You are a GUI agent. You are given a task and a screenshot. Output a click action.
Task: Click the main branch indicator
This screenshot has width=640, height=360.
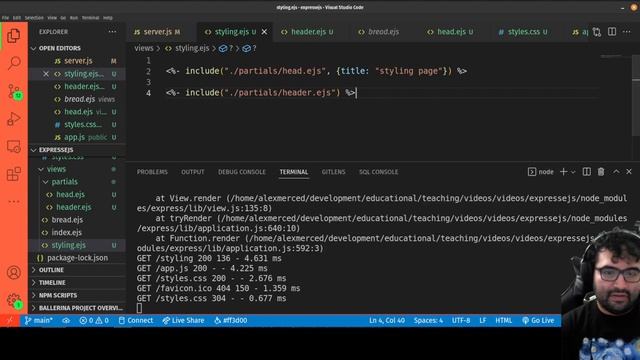(x=38, y=320)
